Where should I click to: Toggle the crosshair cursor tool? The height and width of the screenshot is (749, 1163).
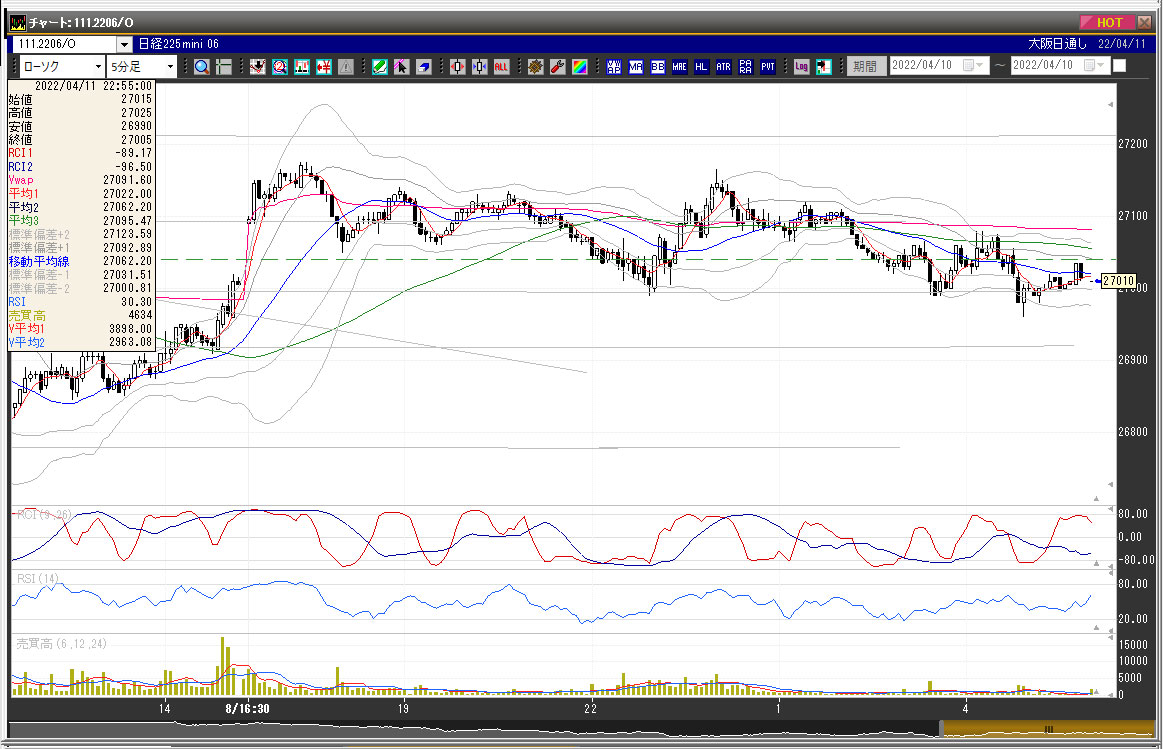pos(223,67)
